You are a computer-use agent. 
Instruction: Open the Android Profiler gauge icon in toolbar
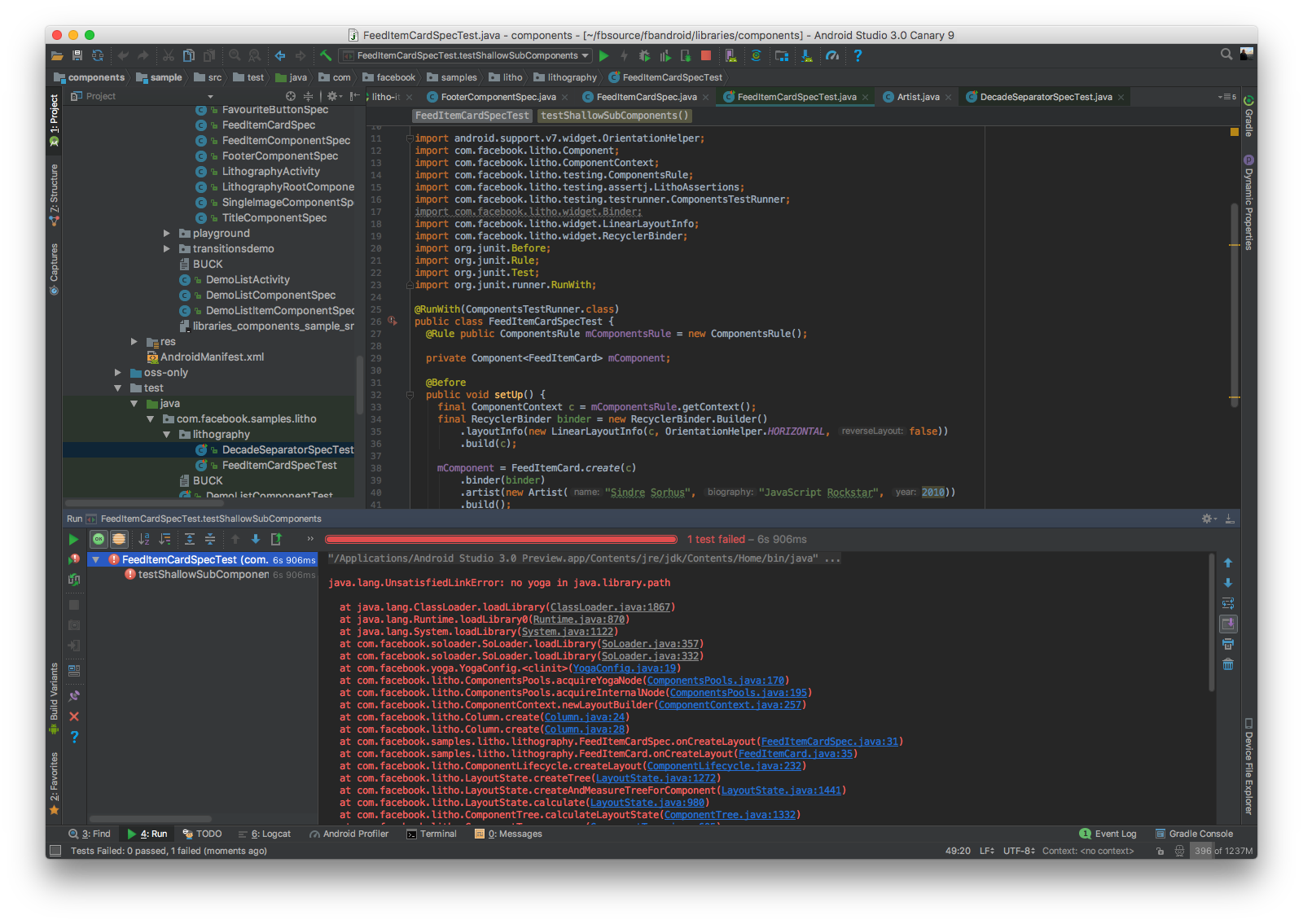click(x=831, y=55)
